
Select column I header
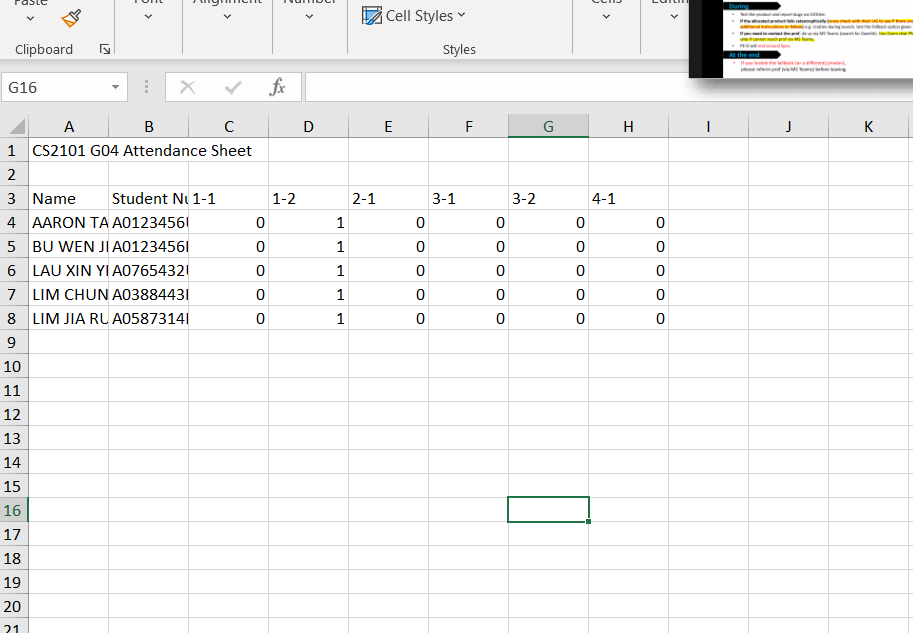click(x=709, y=126)
